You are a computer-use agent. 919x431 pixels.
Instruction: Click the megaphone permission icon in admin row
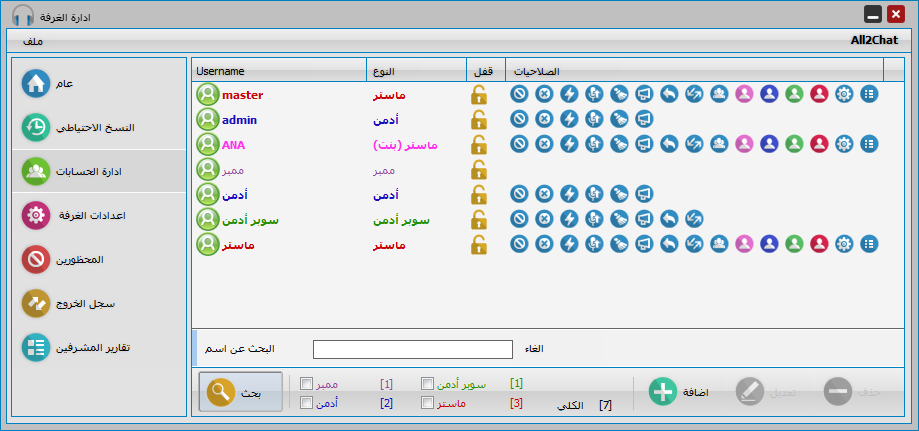click(x=643, y=119)
